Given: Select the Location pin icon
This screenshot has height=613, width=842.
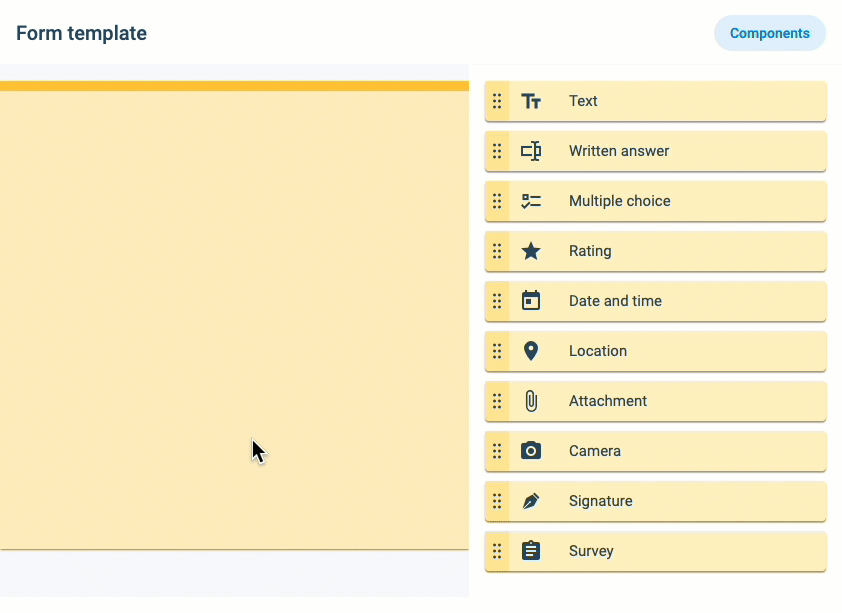Looking at the screenshot, I should (x=531, y=351).
